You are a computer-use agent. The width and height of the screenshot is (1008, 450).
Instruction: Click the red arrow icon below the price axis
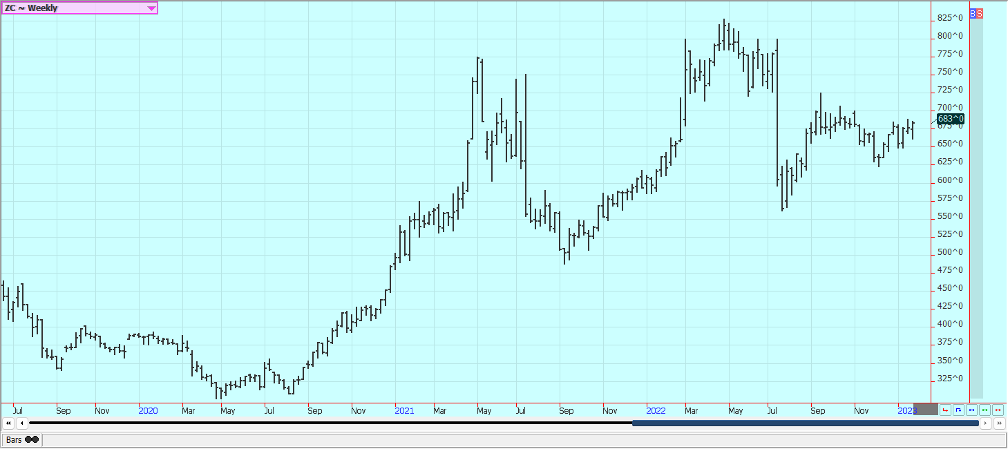point(945,410)
